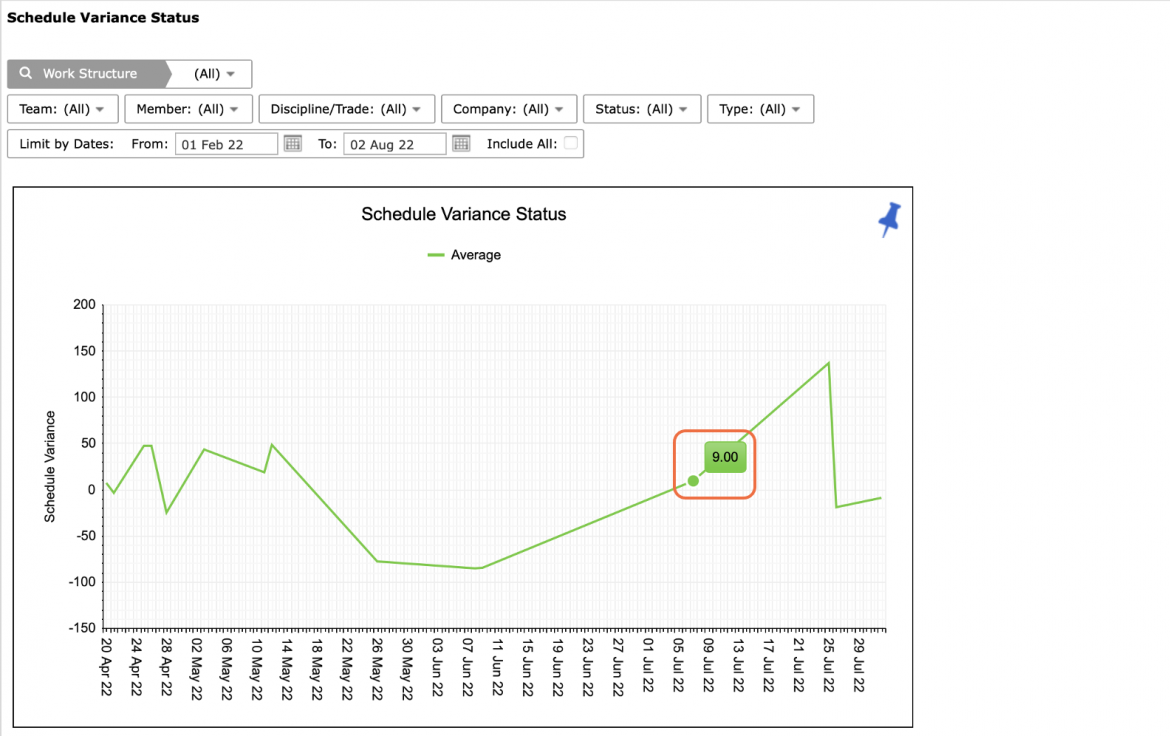Click the chart peak near 25 Jul 22

(x=828, y=364)
